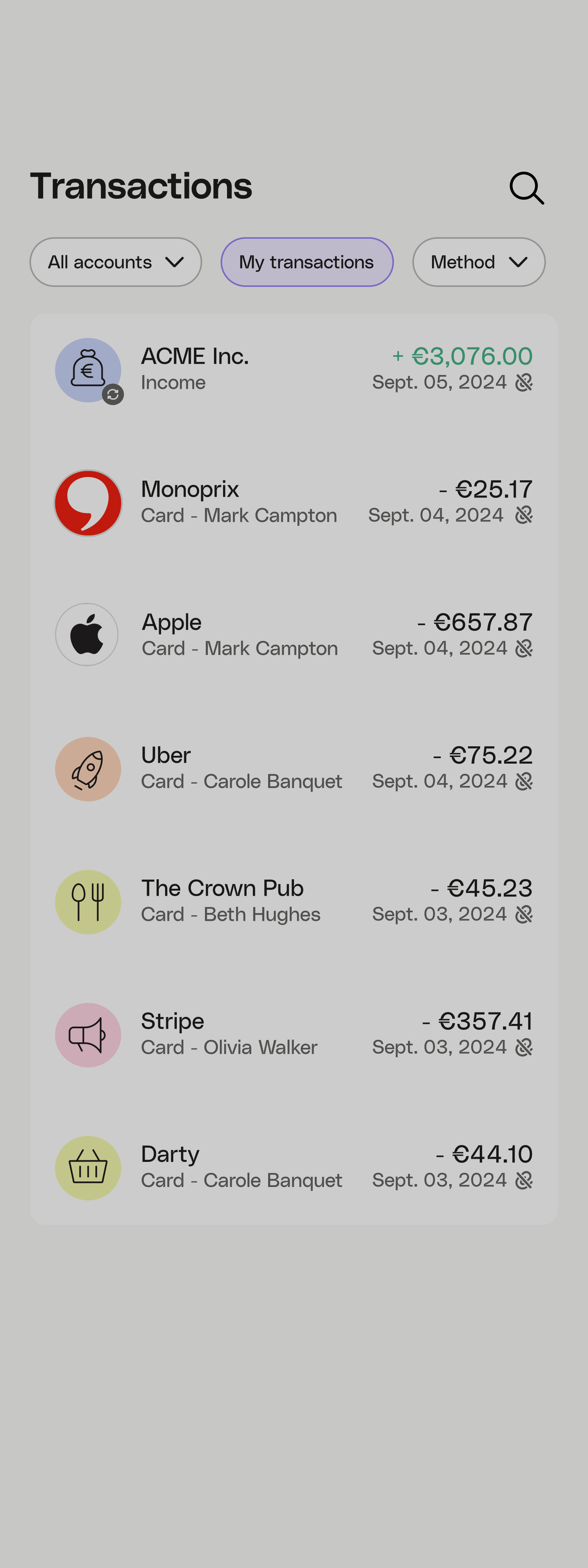Open the transaction search magnifier

pos(526,187)
